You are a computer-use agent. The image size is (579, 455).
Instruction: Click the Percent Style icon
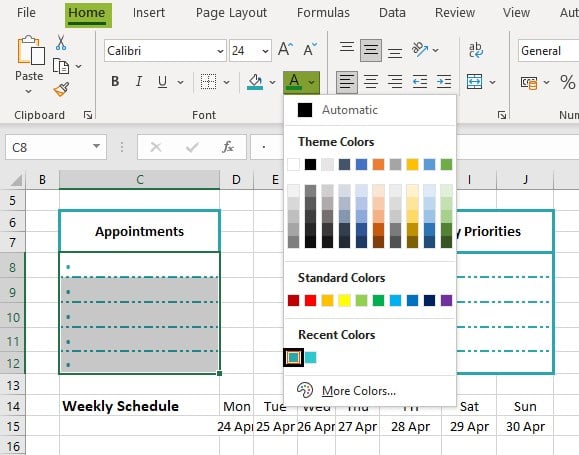567,82
